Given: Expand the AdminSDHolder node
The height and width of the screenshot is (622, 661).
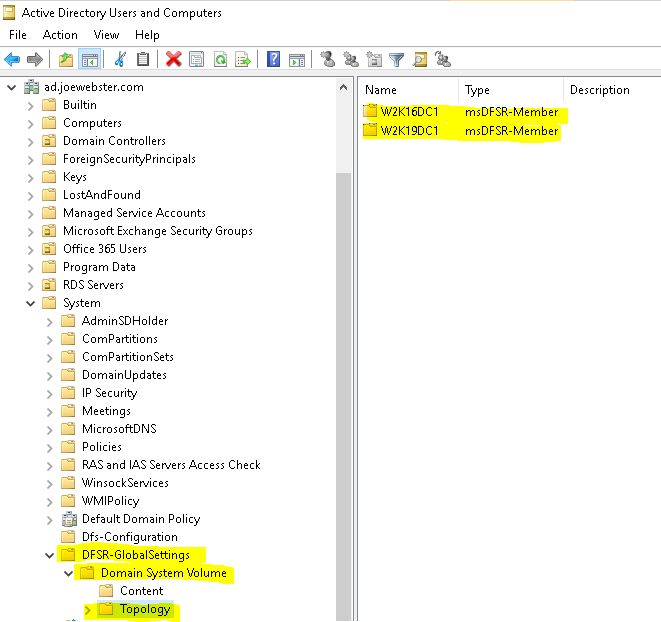Looking at the screenshot, I should [x=49, y=322].
